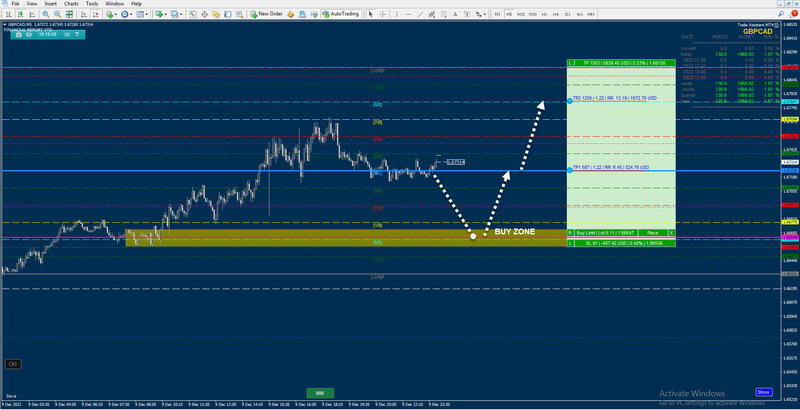This screenshot has width=800, height=410.
Task: Click the SL 91 stop loss bar
Action: (625, 244)
